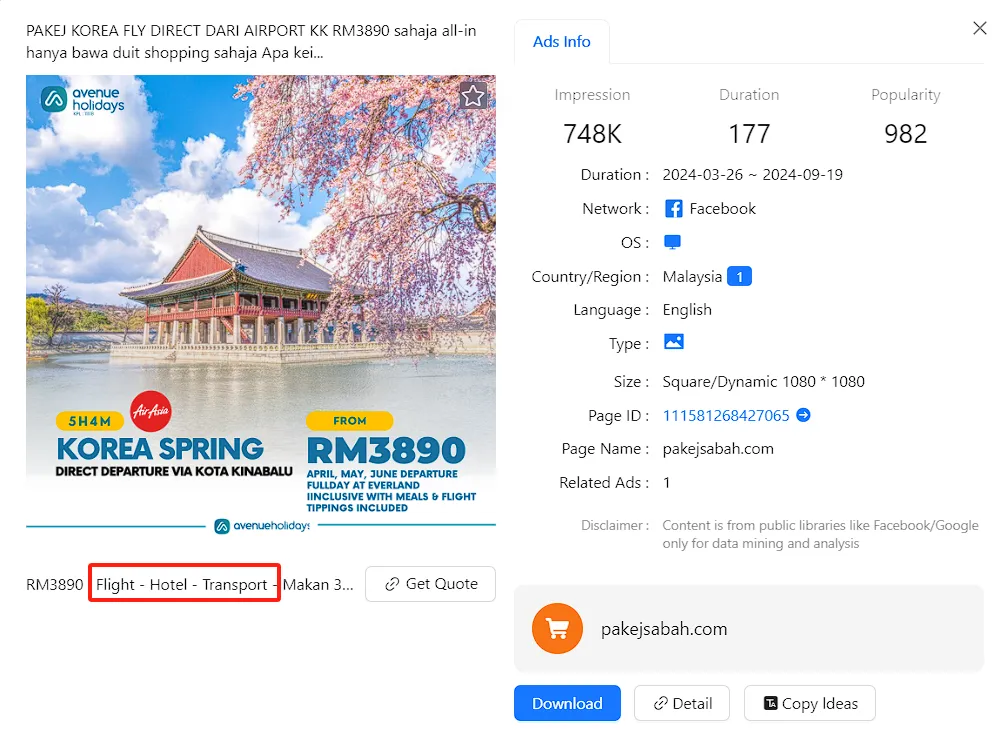1004x731 pixels.
Task: Click the Facebook network icon
Action: click(x=674, y=209)
